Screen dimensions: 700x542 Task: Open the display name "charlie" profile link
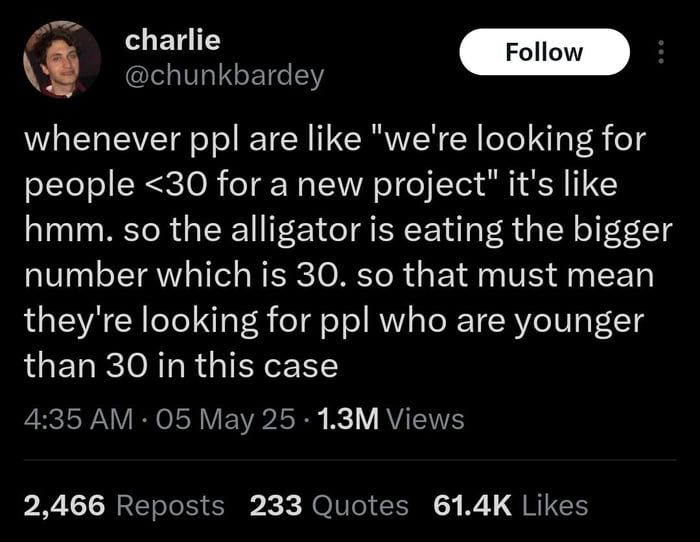coord(172,41)
